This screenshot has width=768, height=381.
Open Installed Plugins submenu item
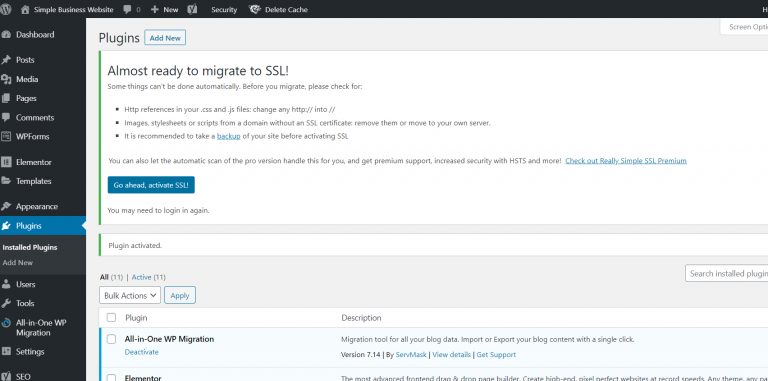pyautogui.click(x=30, y=247)
